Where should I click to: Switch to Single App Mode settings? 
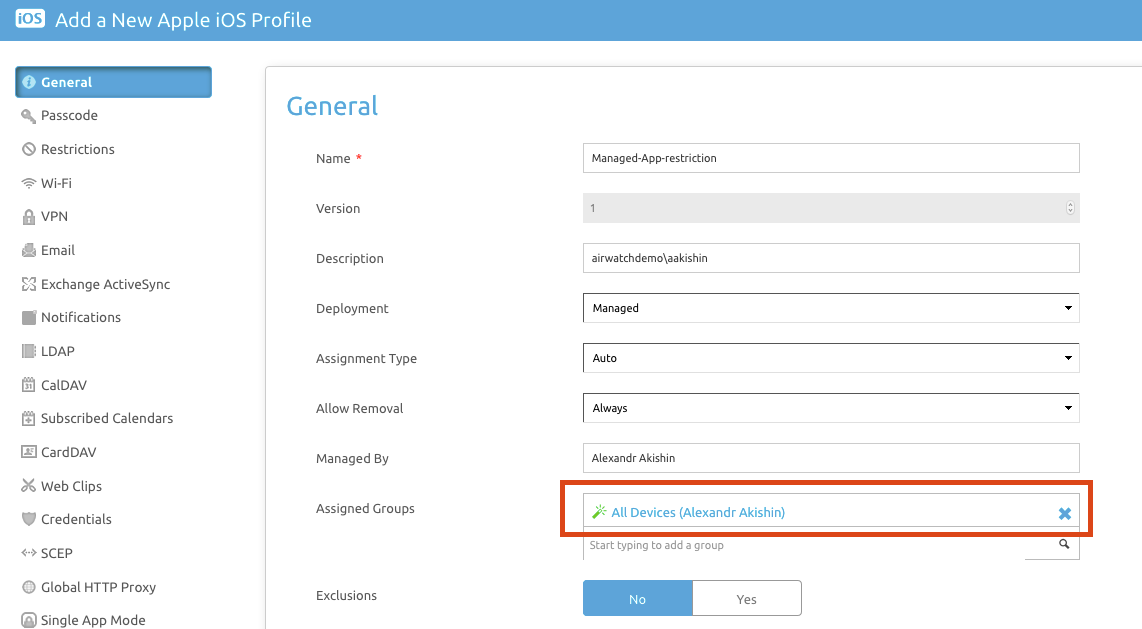(x=92, y=620)
